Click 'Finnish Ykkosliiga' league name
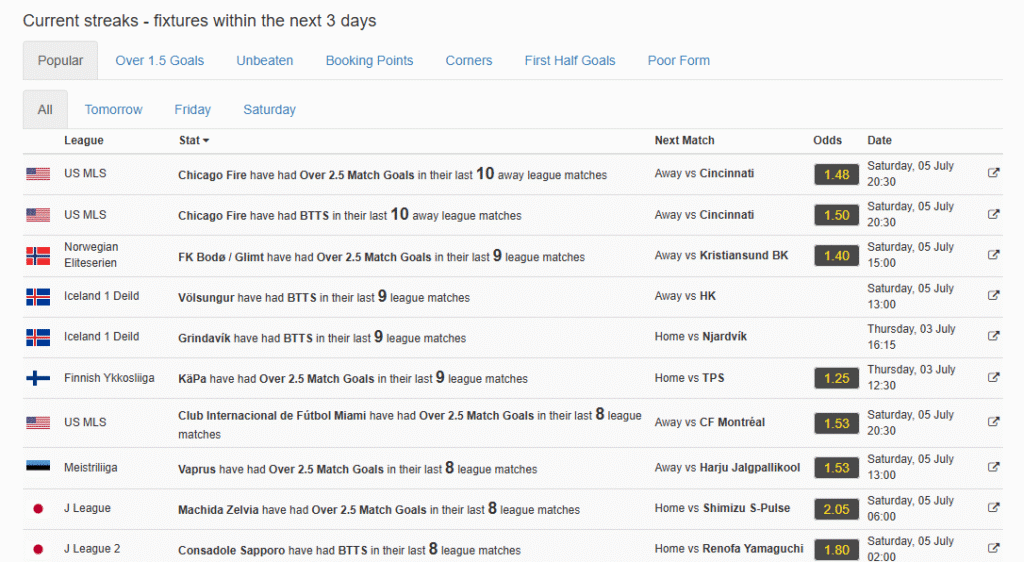This screenshot has width=1024, height=562. coord(109,377)
